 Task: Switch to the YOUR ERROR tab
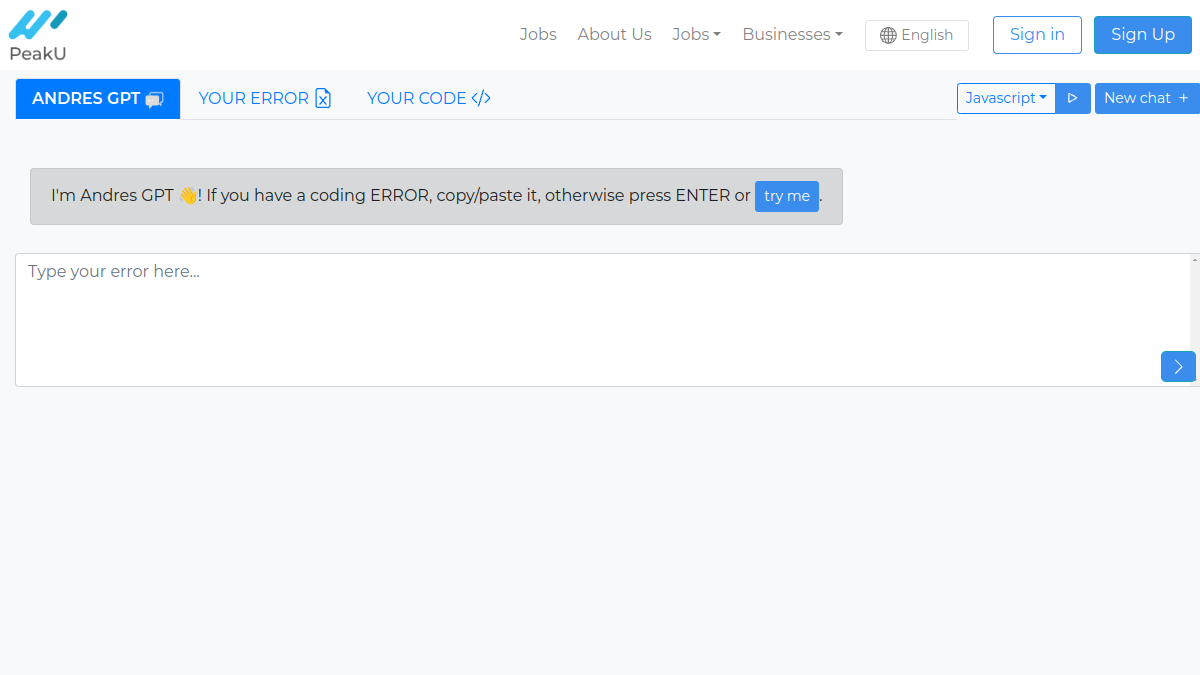click(x=265, y=98)
